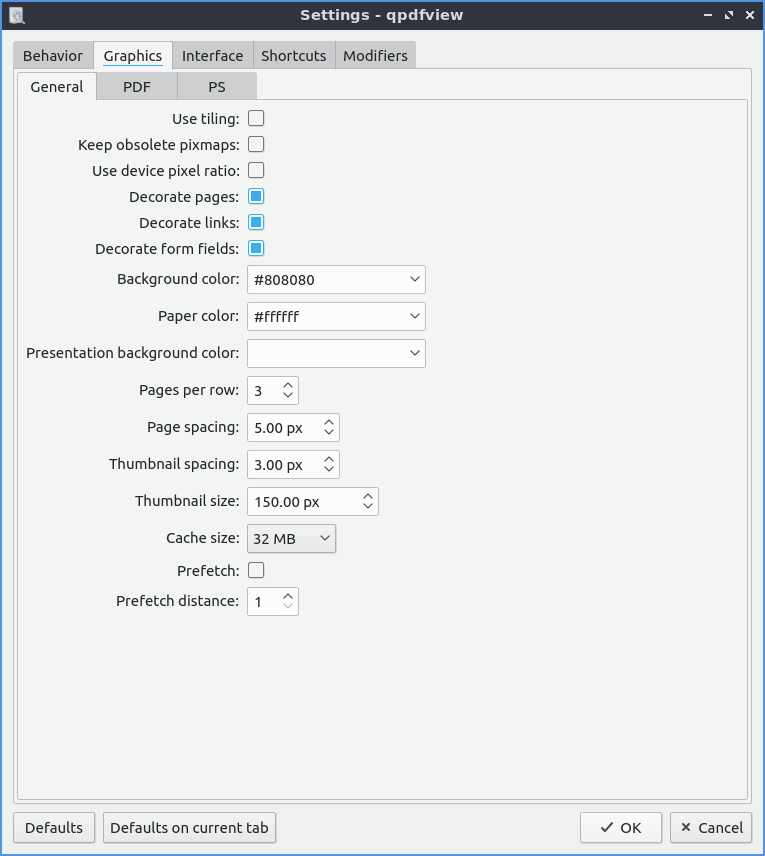
Task: Enable the Prefetch checkbox
Action: tap(256, 570)
